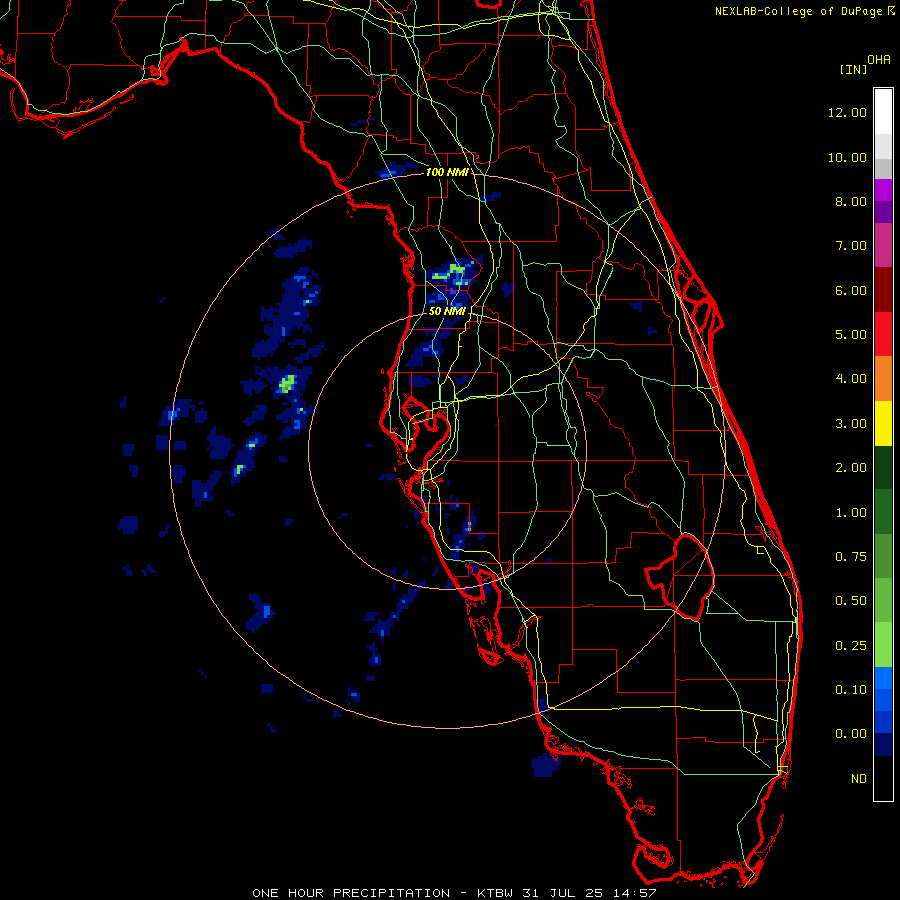This screenshot has width=900, height=900.
Task: Select the white swatch in the legend
Action: click(883, 112)
